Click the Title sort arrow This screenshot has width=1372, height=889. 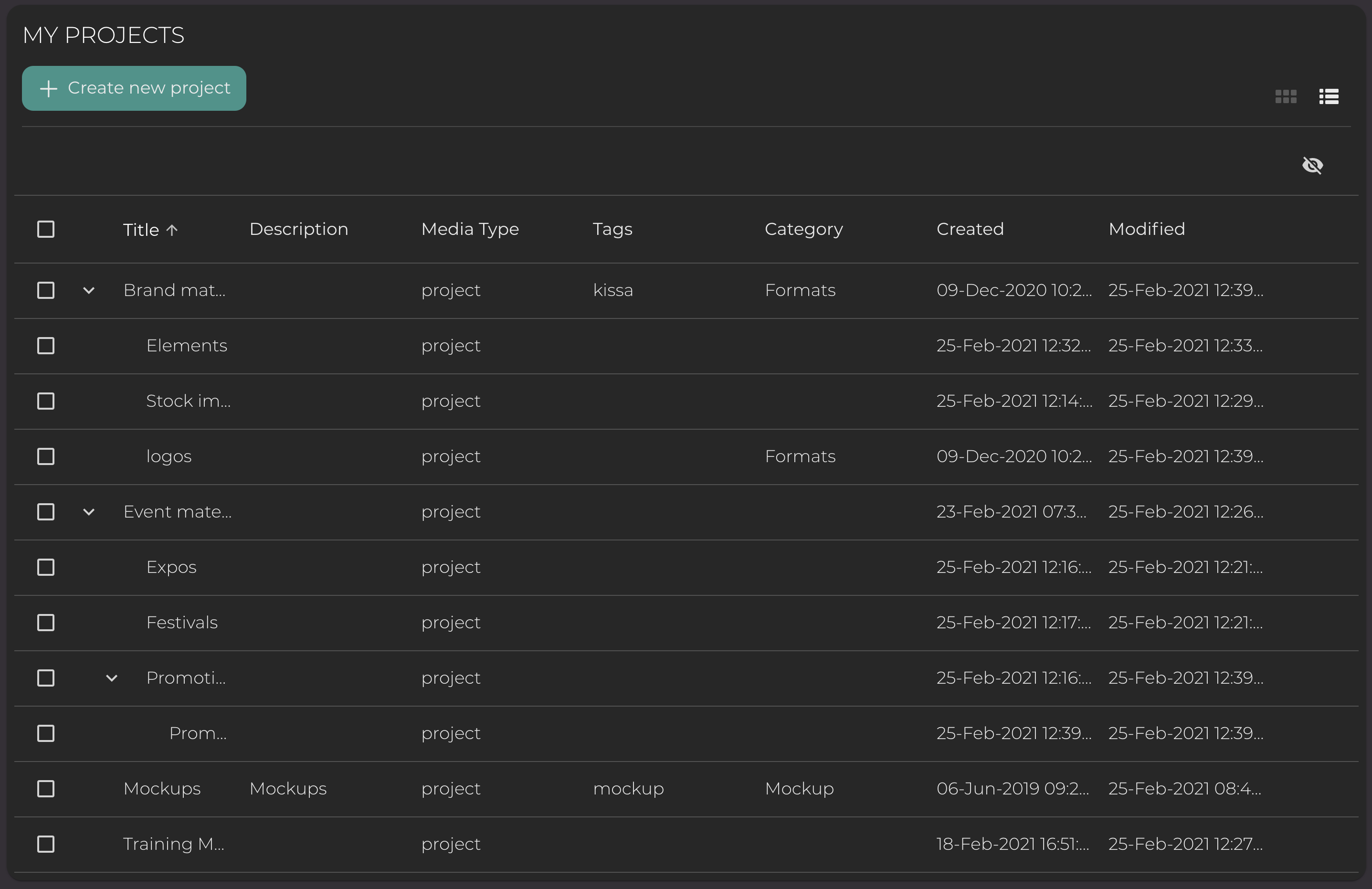pyautogui.click(x=172, y=230)
